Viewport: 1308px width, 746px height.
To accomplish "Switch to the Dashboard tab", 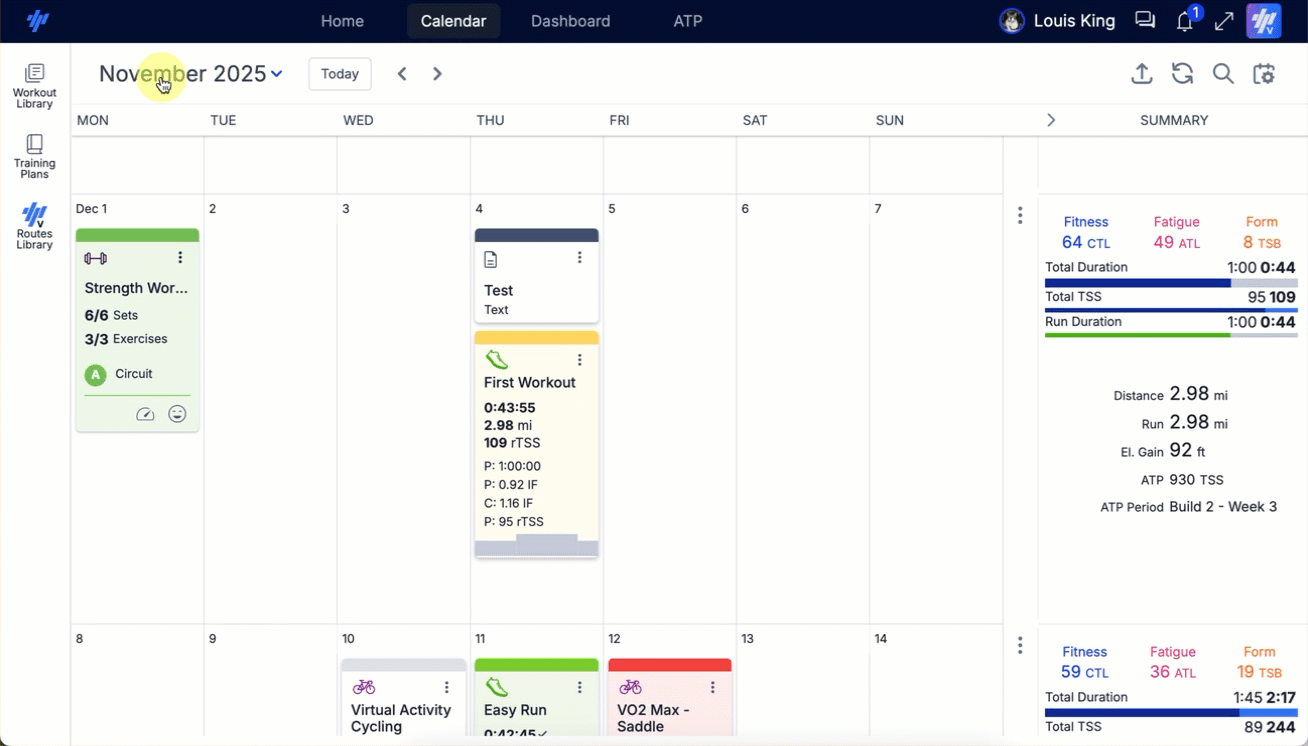I will click(570, 21).
